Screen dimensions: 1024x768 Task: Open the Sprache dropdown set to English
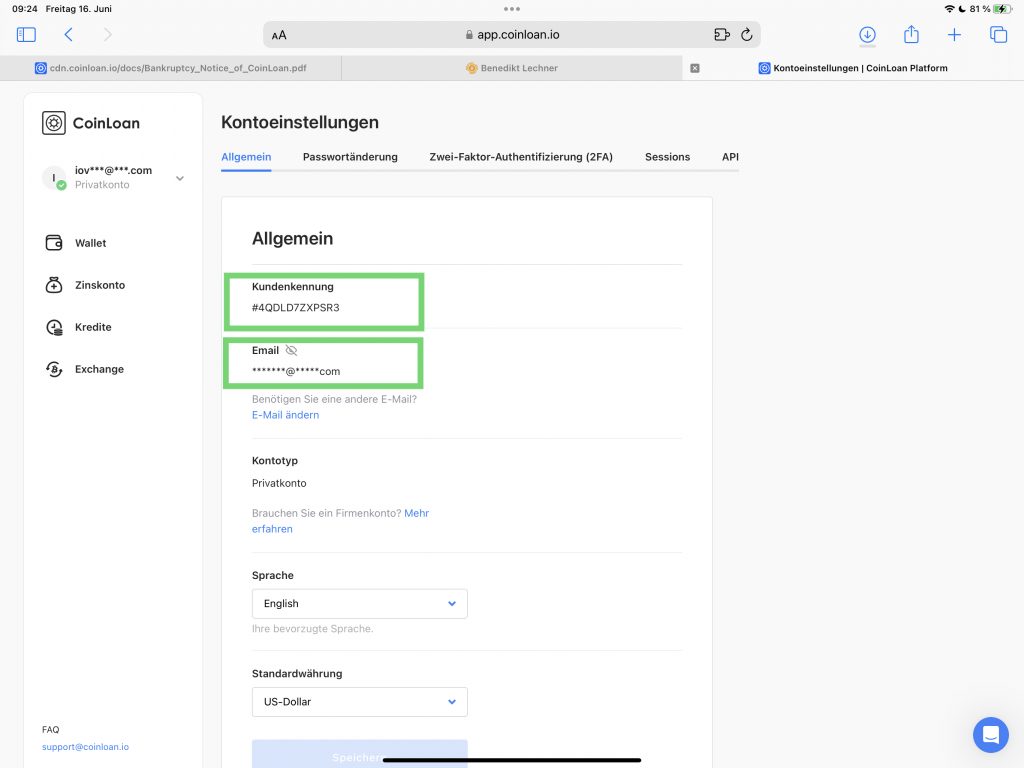point(360,603)
